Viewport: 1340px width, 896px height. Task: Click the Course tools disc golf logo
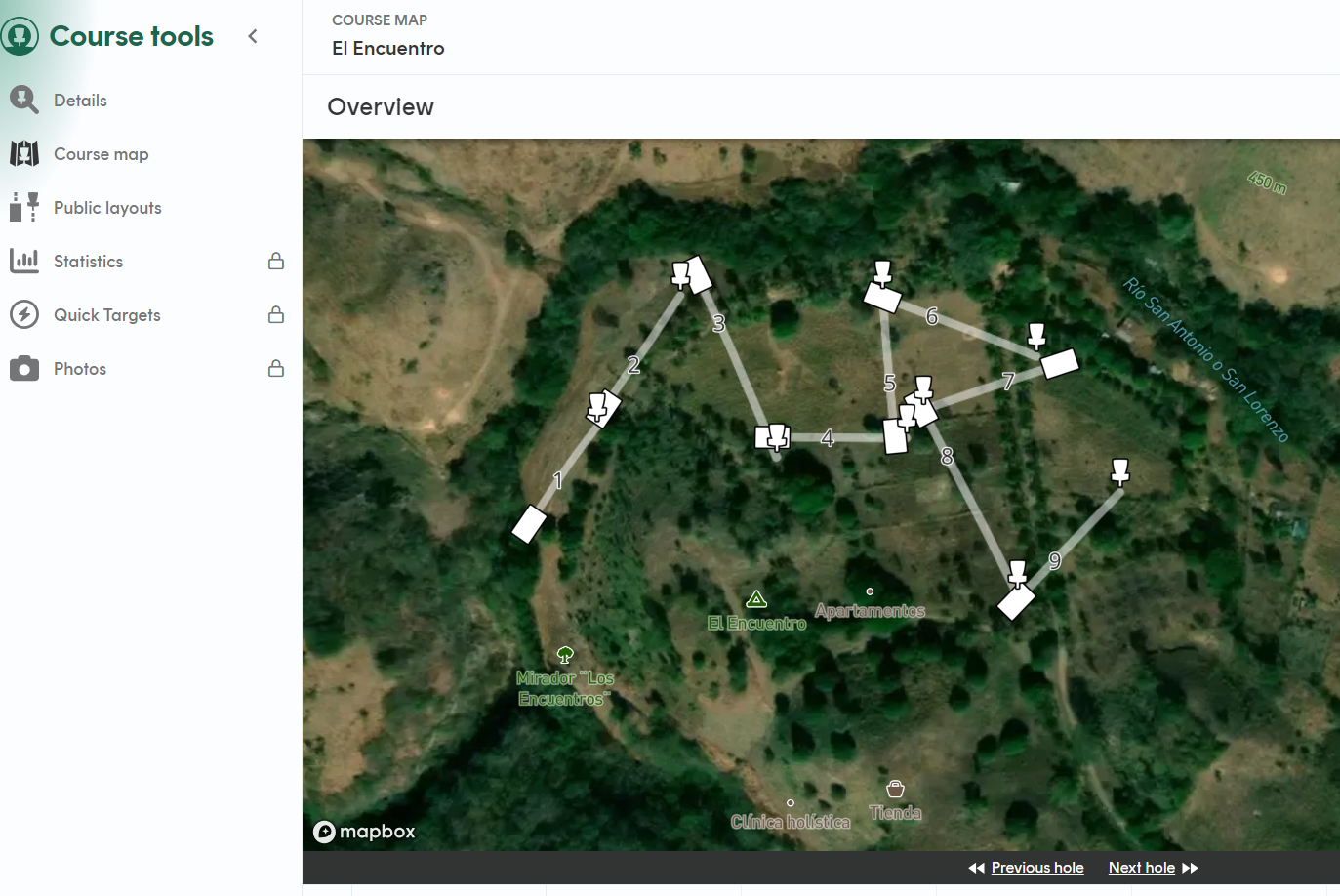20,36
